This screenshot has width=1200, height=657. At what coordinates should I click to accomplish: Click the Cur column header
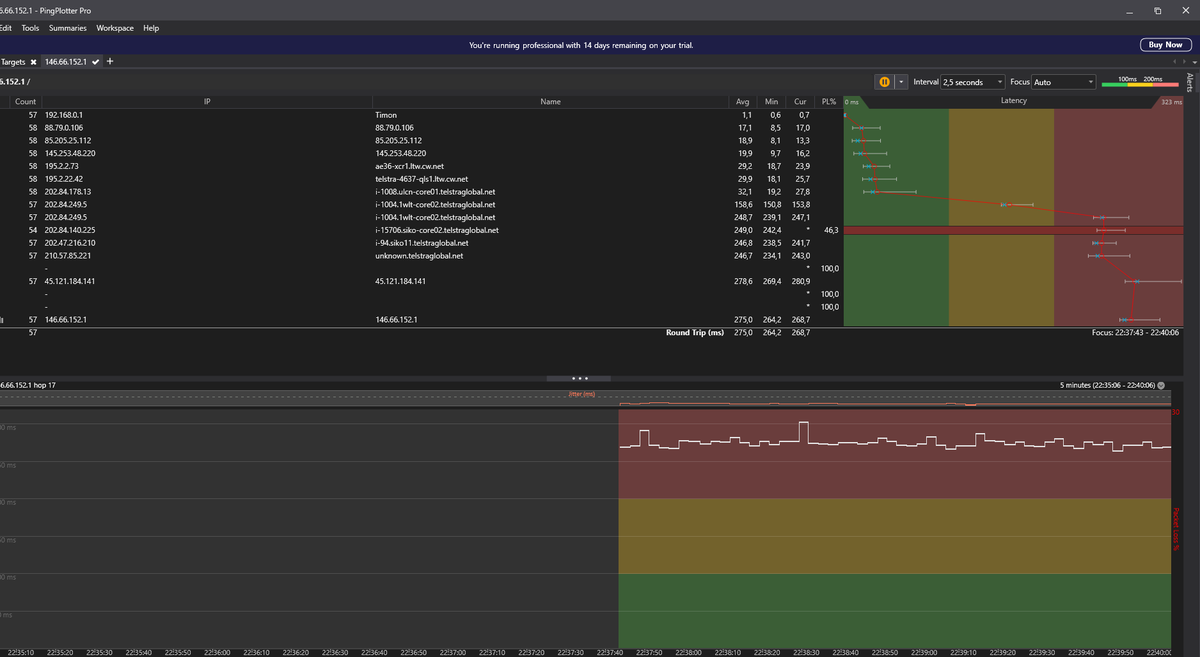(x=800, y=101)
